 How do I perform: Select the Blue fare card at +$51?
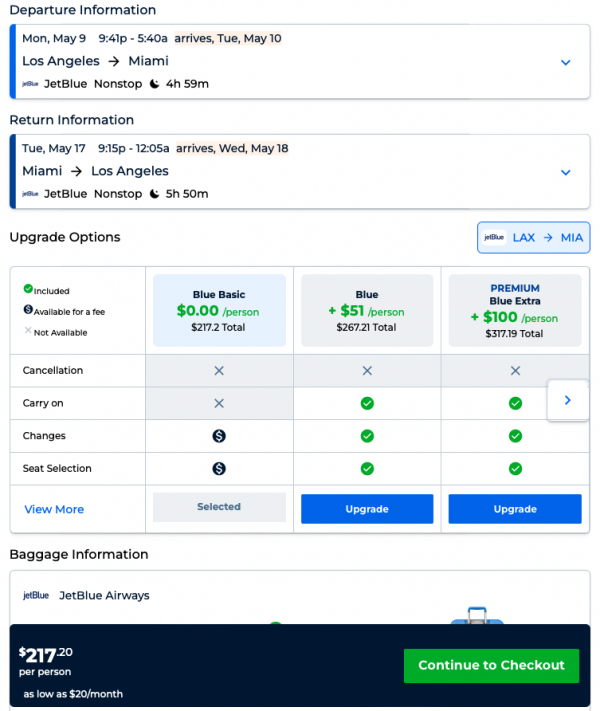pyautogui.click(x=367, y=310)
